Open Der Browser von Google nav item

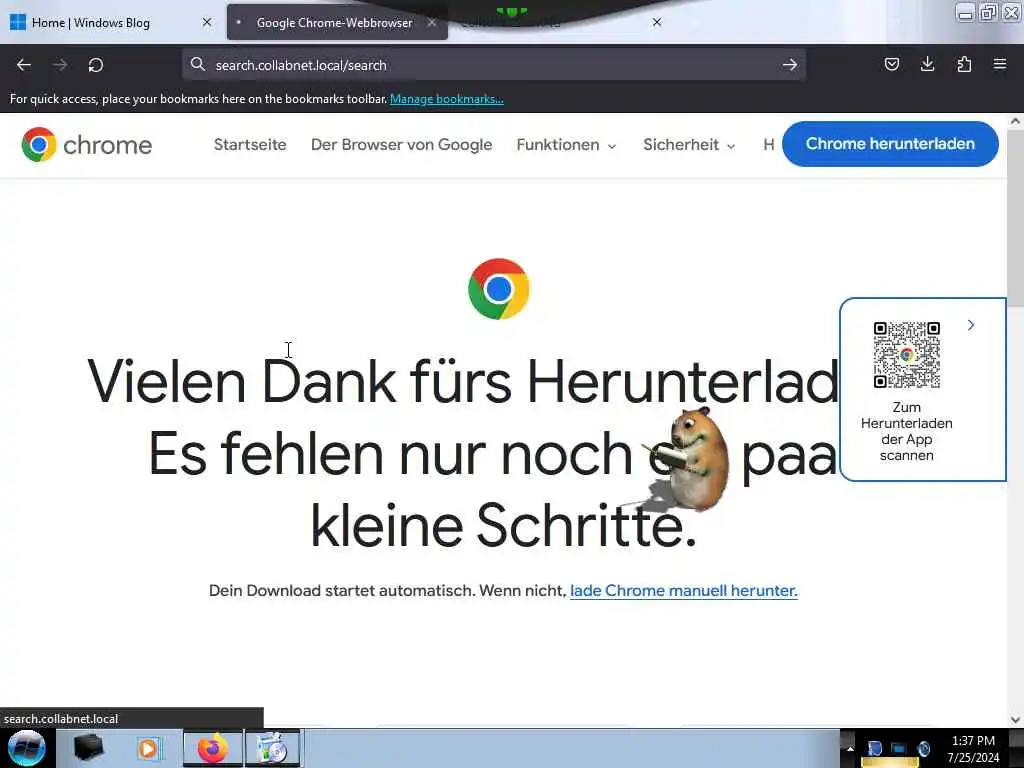(402, 144)
